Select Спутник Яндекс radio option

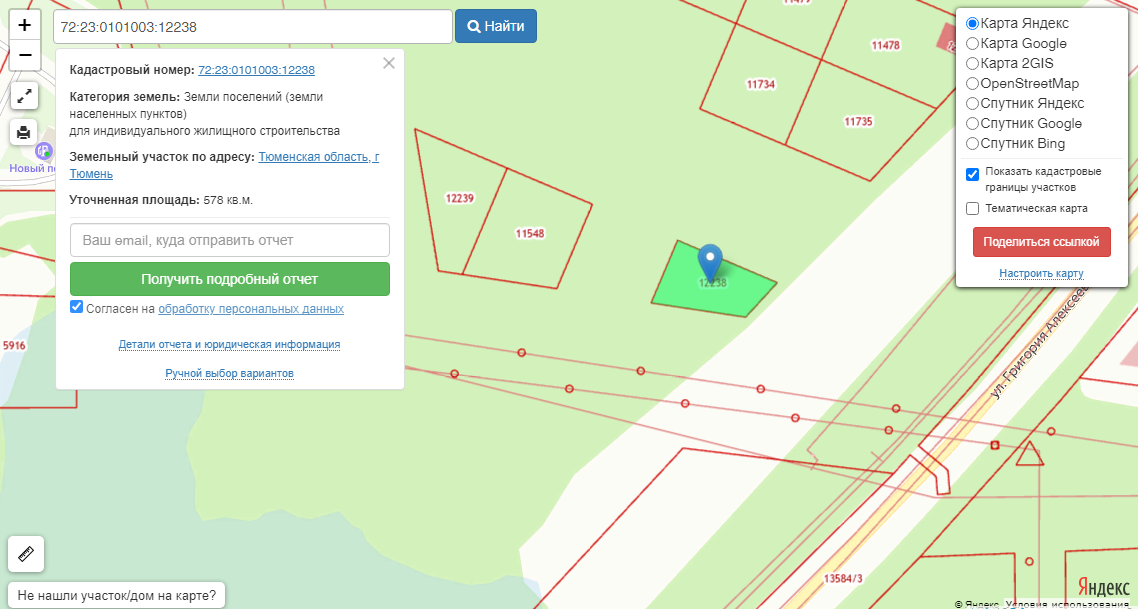972,104
